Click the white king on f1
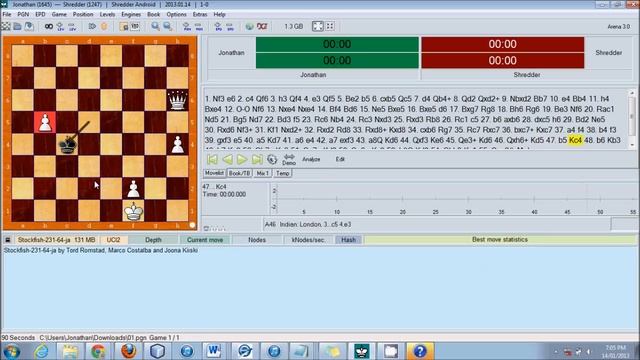640x360 pixels. [133, 211]
